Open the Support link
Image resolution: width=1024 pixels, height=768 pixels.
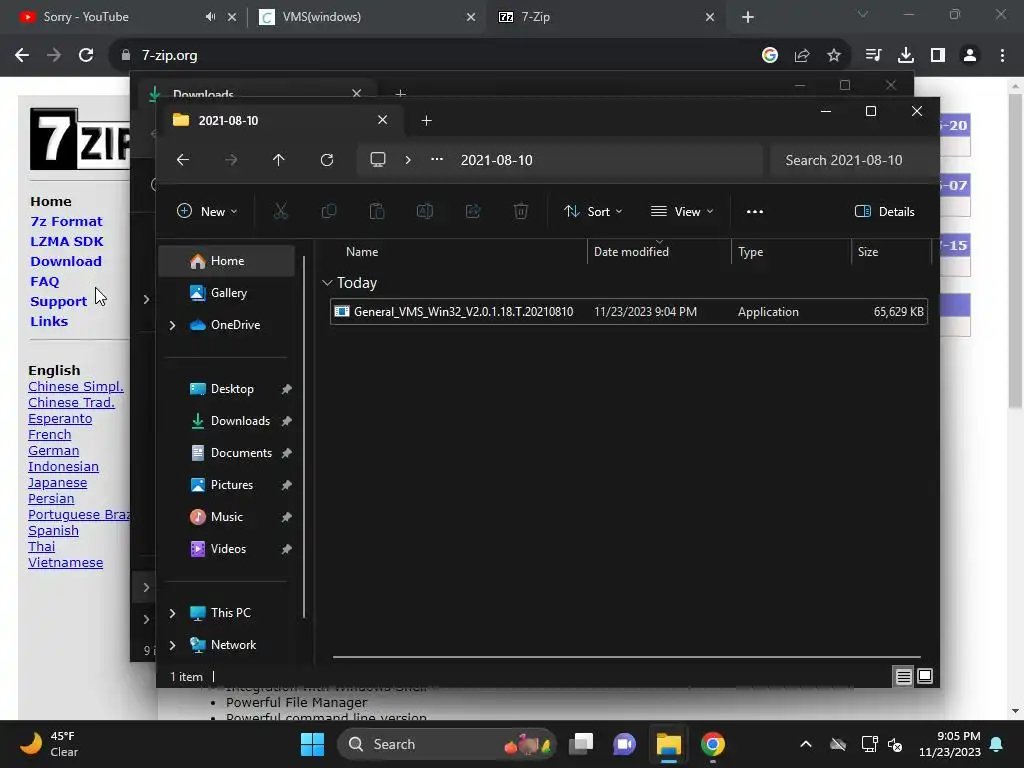[58, 302]
